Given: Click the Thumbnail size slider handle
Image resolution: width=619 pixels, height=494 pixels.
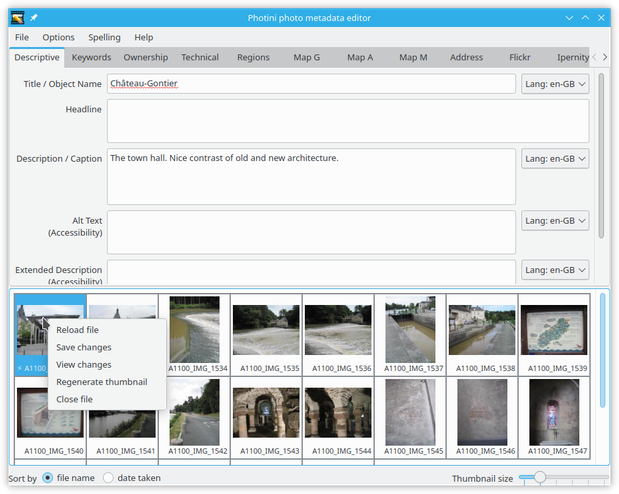Looking at the screenshot, I should [540, 477].
